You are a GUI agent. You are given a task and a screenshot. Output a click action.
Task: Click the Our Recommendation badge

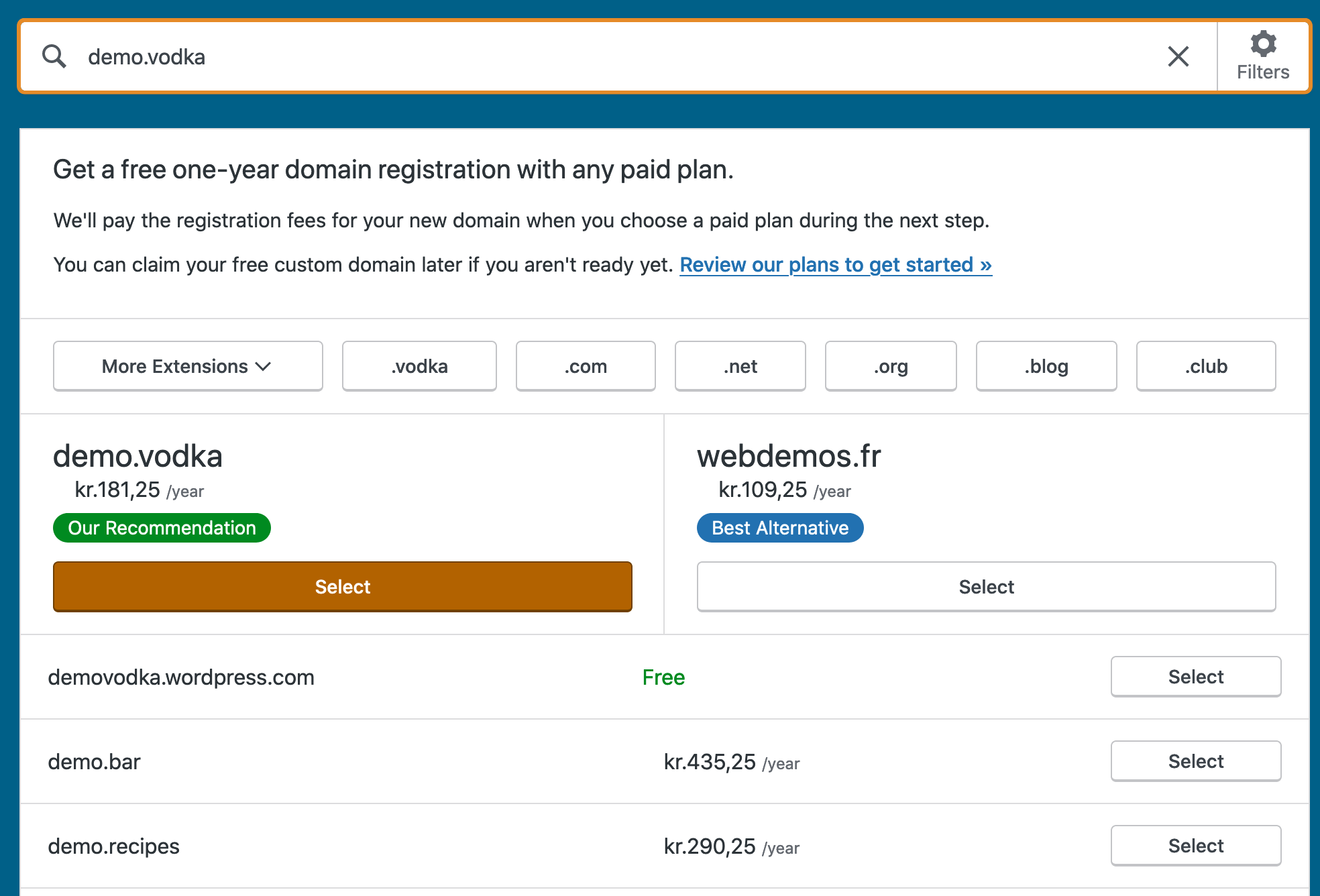[x=161, y=528]
